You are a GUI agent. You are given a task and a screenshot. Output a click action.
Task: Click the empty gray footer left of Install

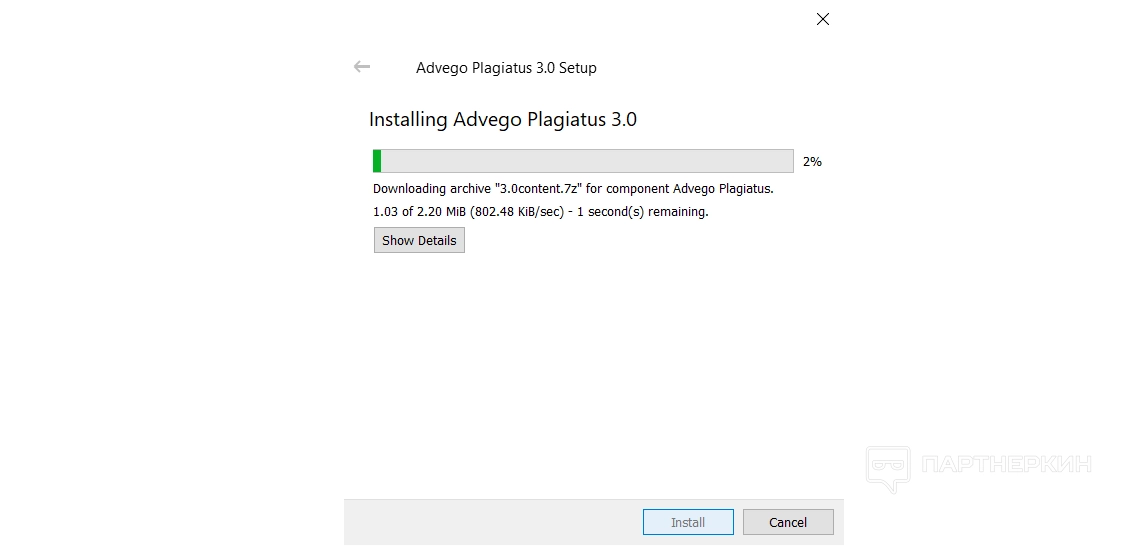(x=490, y=522)
